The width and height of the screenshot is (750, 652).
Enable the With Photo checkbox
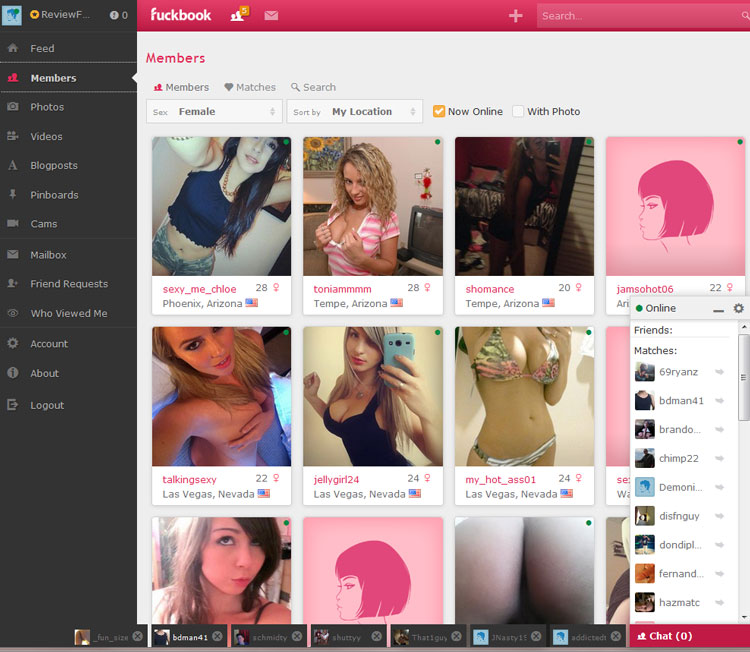(x=518, y=111)
